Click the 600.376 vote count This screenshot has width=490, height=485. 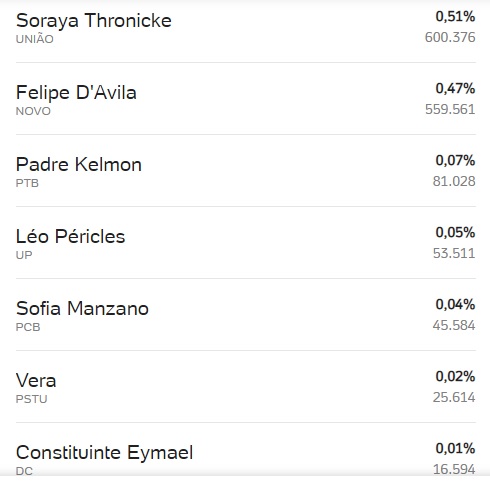(x=450, y=37)
